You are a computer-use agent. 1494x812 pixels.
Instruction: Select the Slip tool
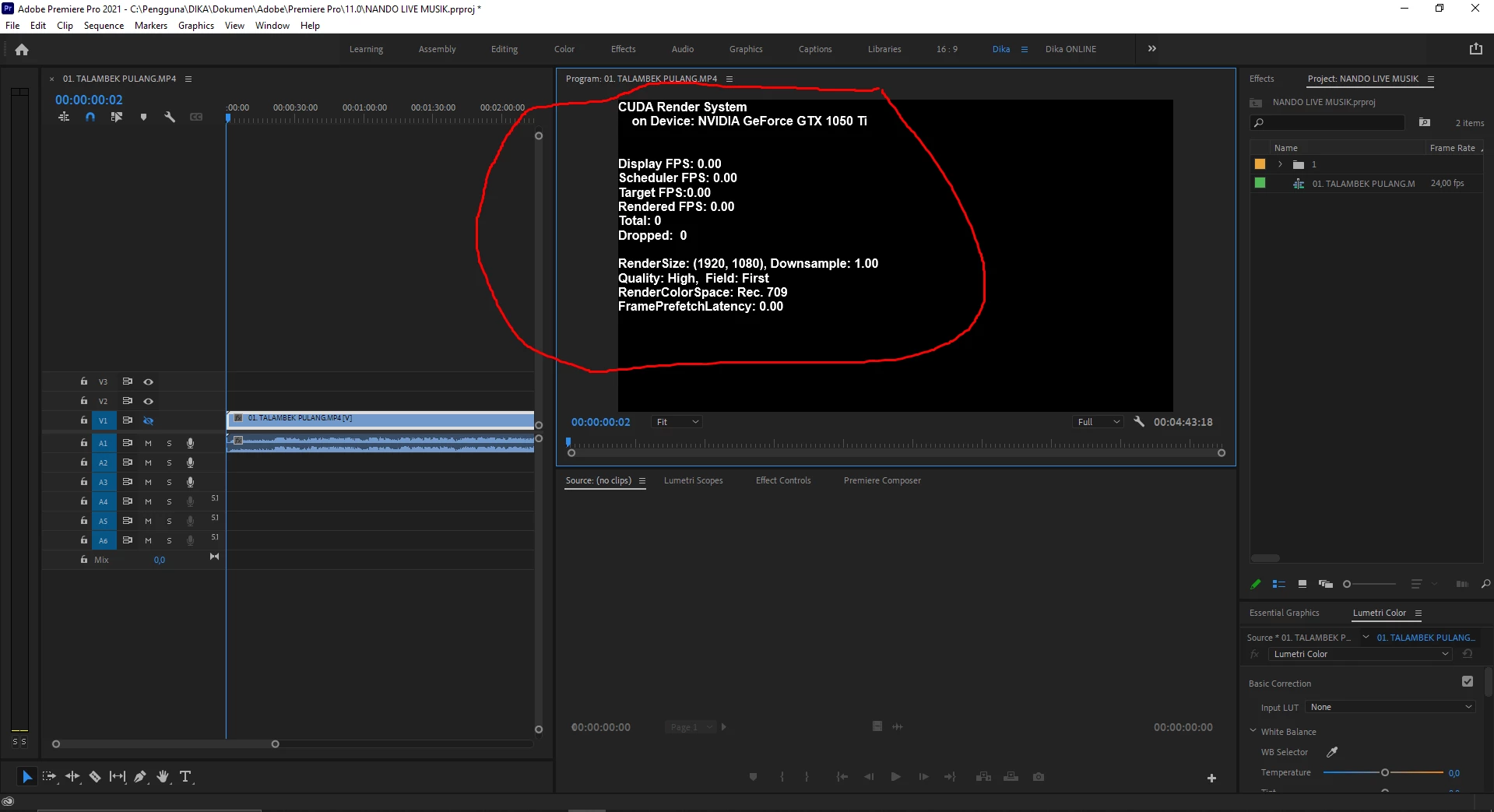click(118, 776)
